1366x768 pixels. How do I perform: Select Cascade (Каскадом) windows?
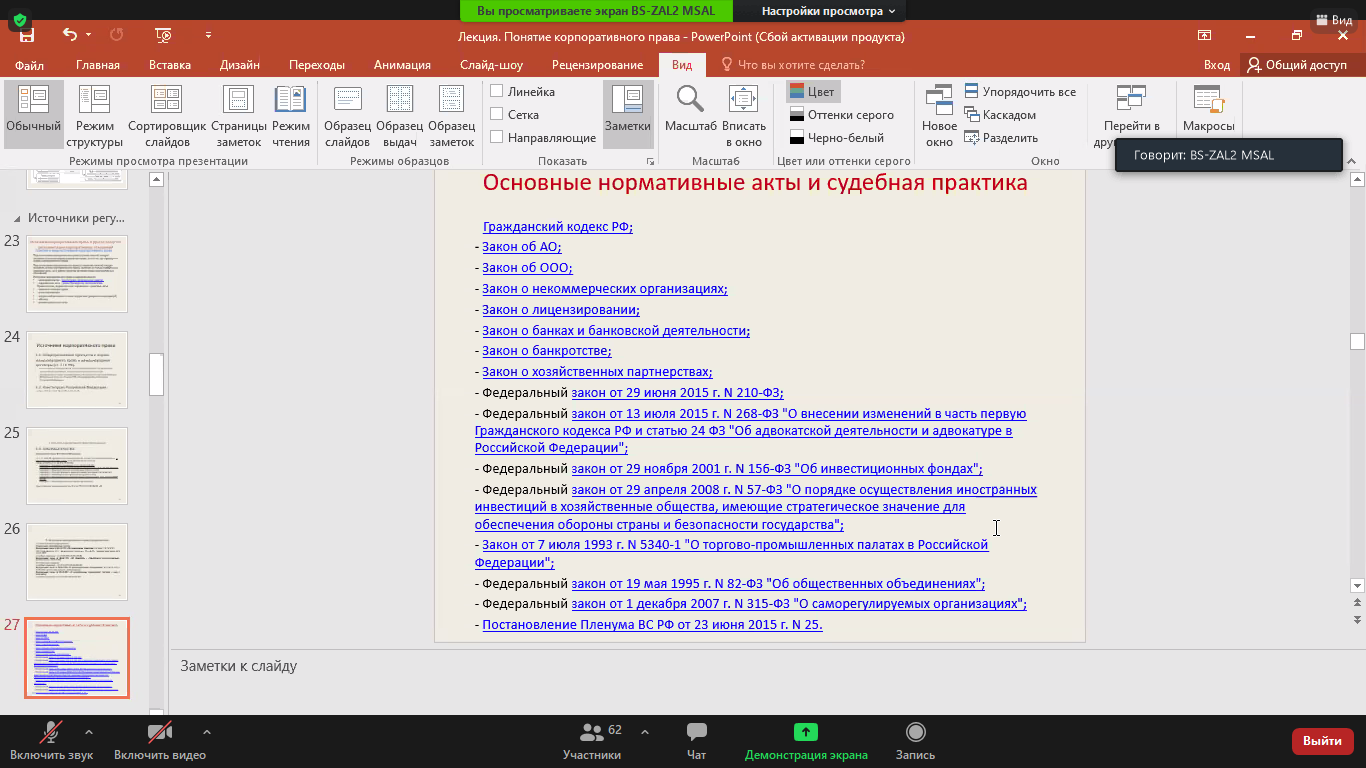coord(1000,115)
